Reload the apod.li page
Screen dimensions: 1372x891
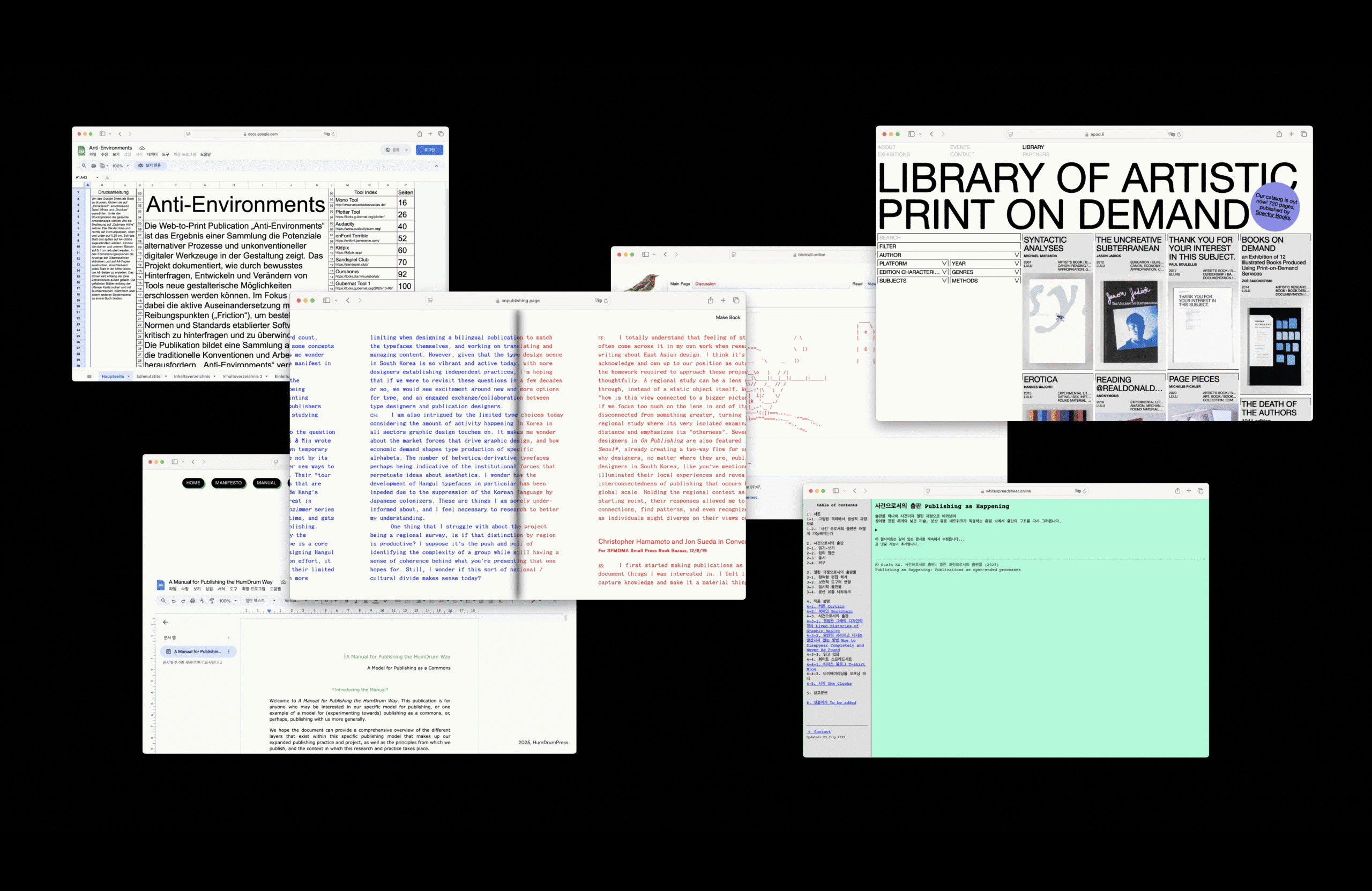point(1179,134)
